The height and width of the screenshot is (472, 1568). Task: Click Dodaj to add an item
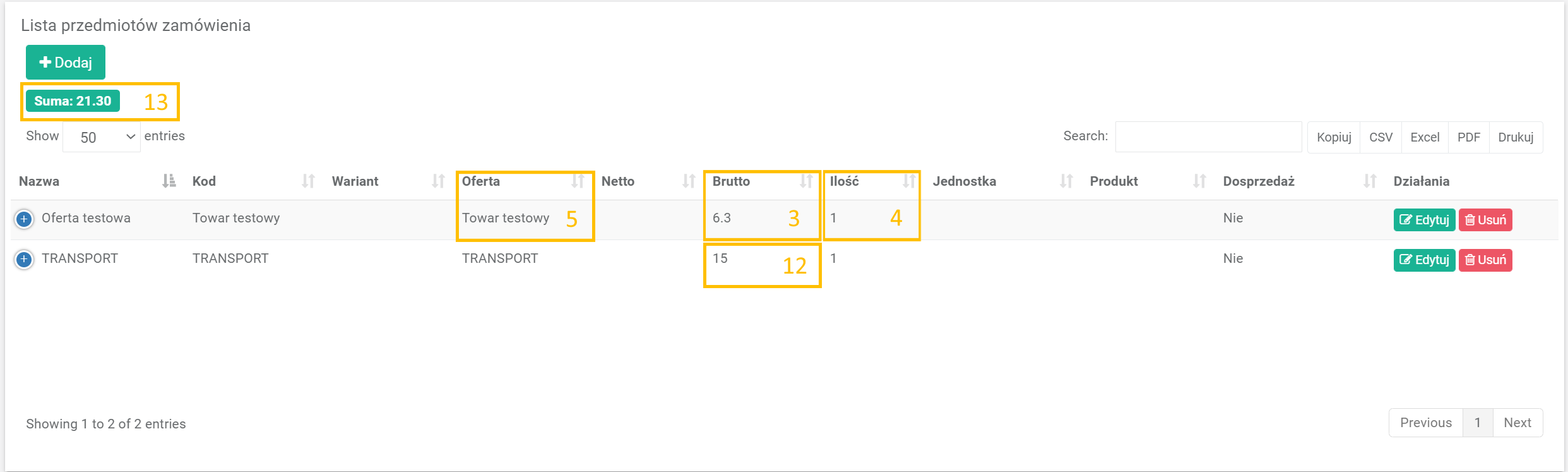(66, 62)
